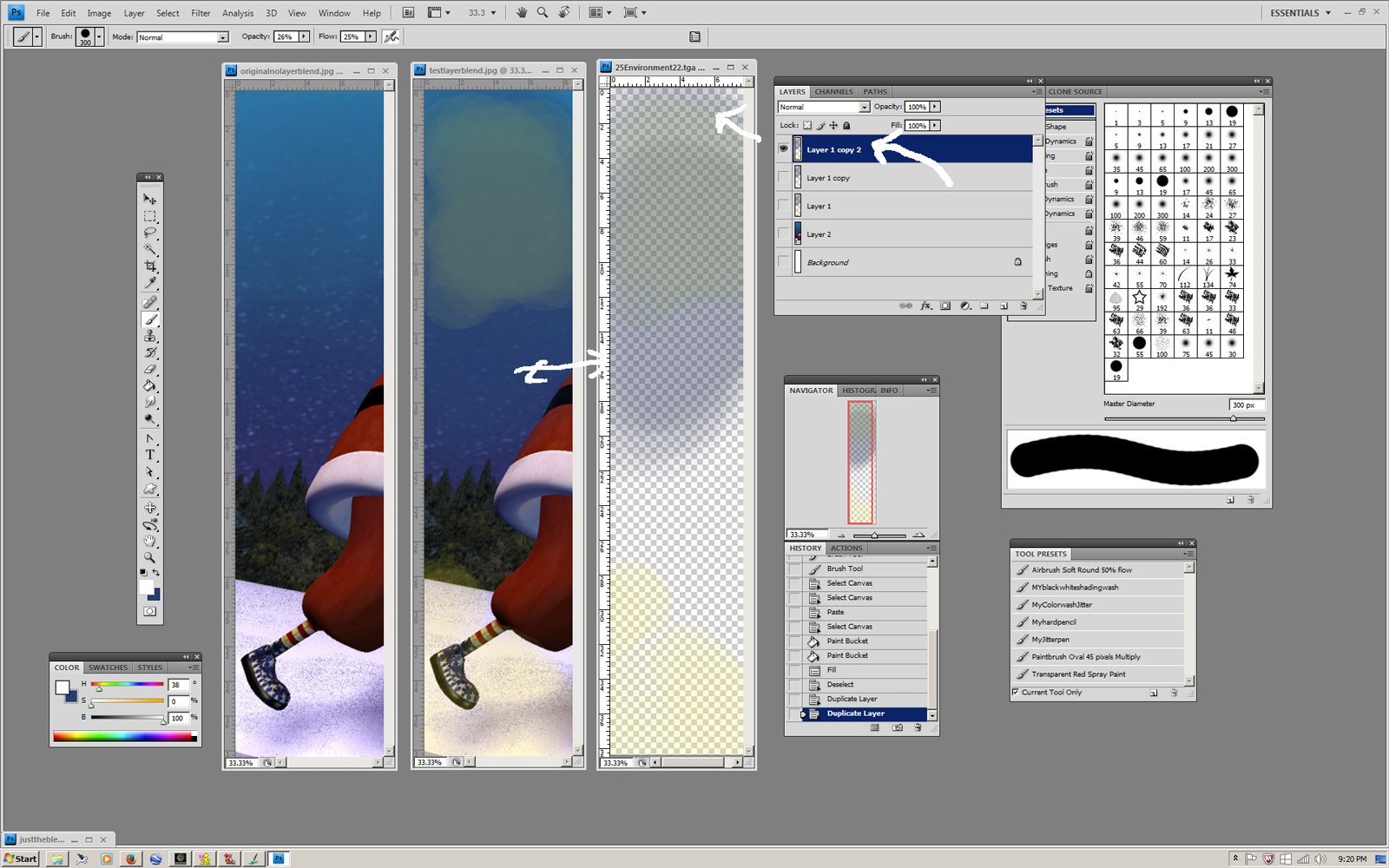Enable airbrush mode in options bar

(392, 36)
